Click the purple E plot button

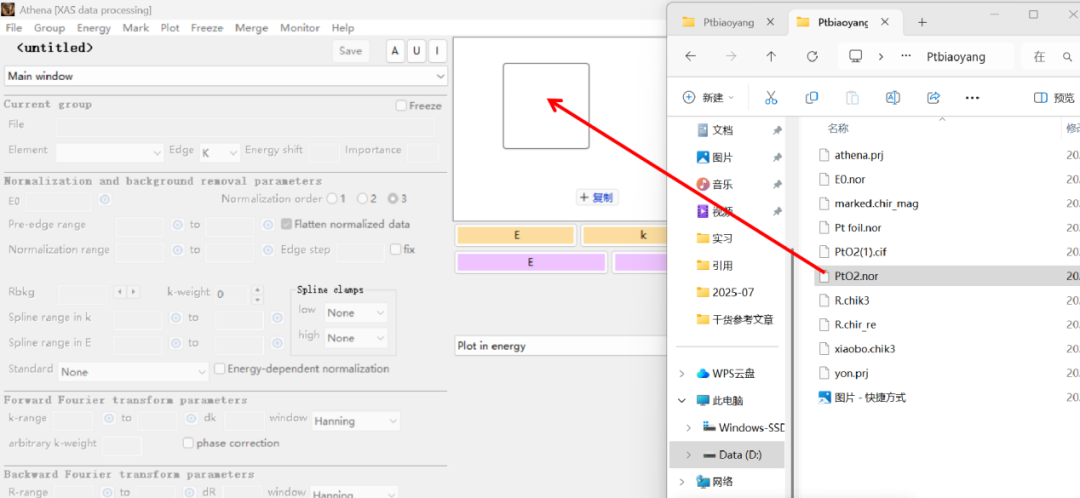(530, 262)
